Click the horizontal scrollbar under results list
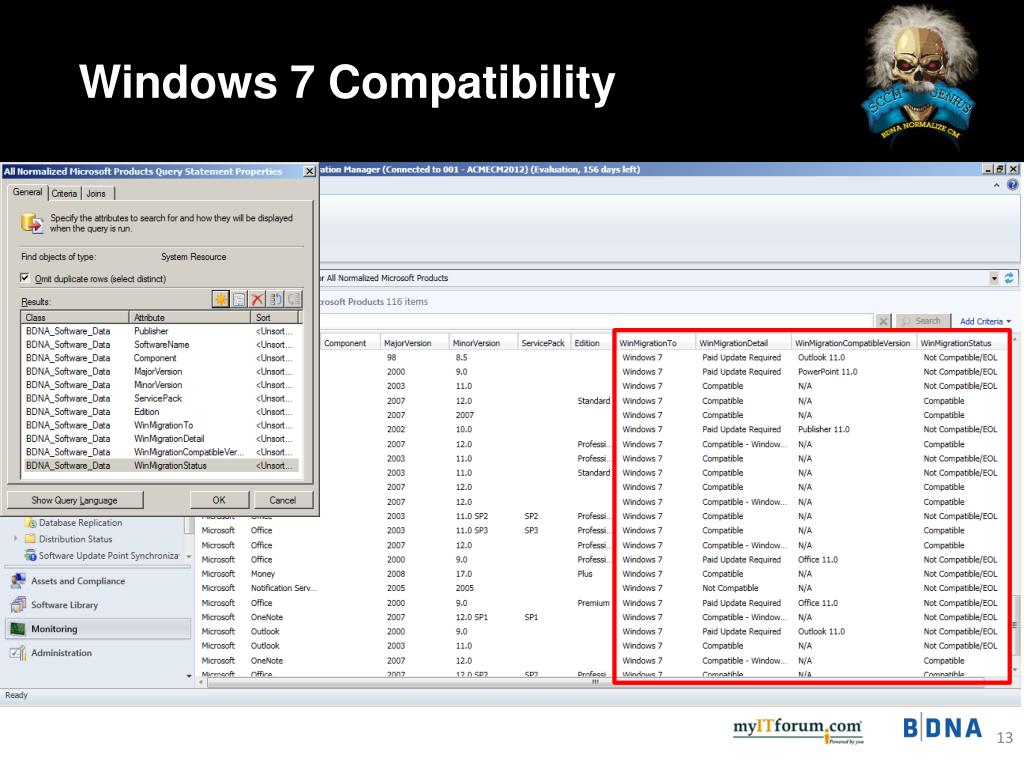This screenshot has width=1024, height=768. click(x=594, y=682)
